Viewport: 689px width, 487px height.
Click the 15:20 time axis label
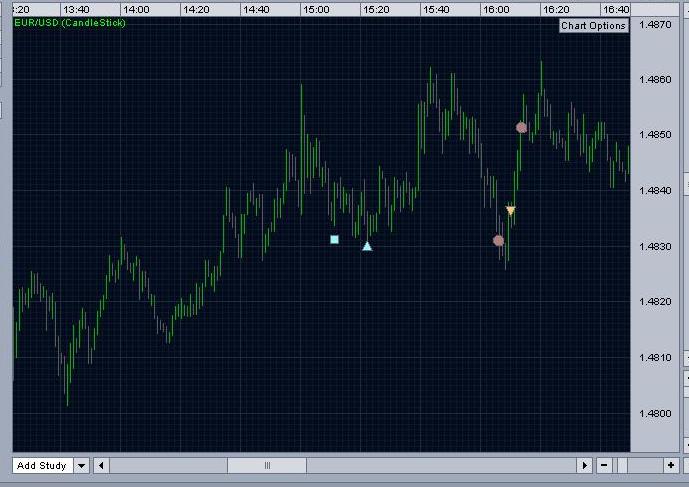tap(376, 9)
